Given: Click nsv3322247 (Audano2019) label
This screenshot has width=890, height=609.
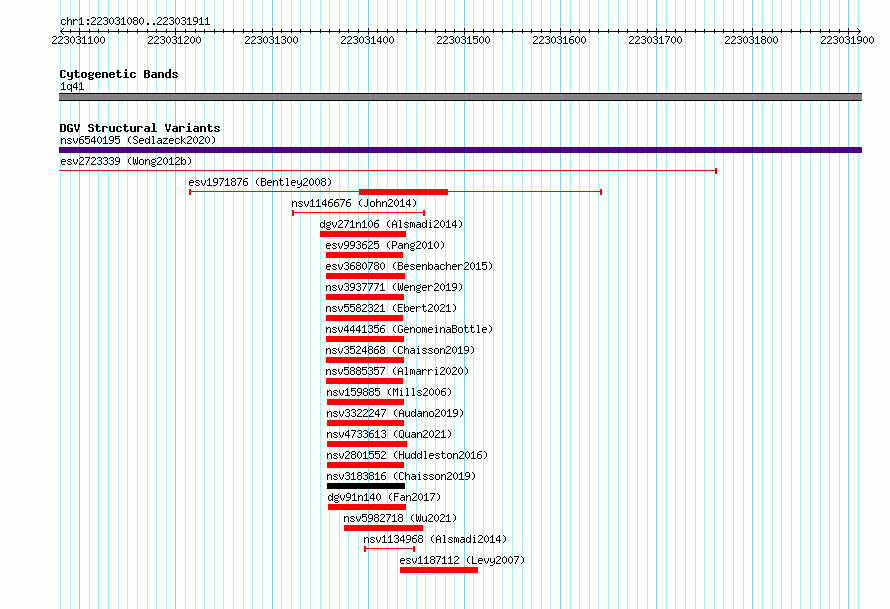Looking at the screenshot, I should click(x=395, y=413).
